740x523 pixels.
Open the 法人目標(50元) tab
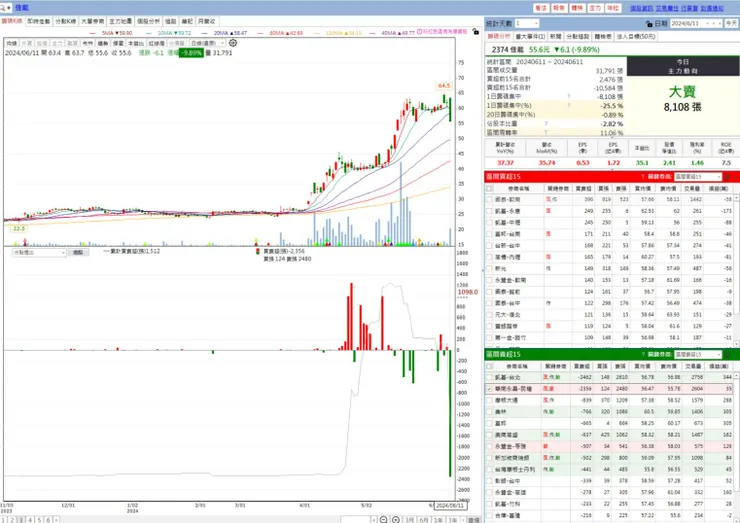[636, 36]
